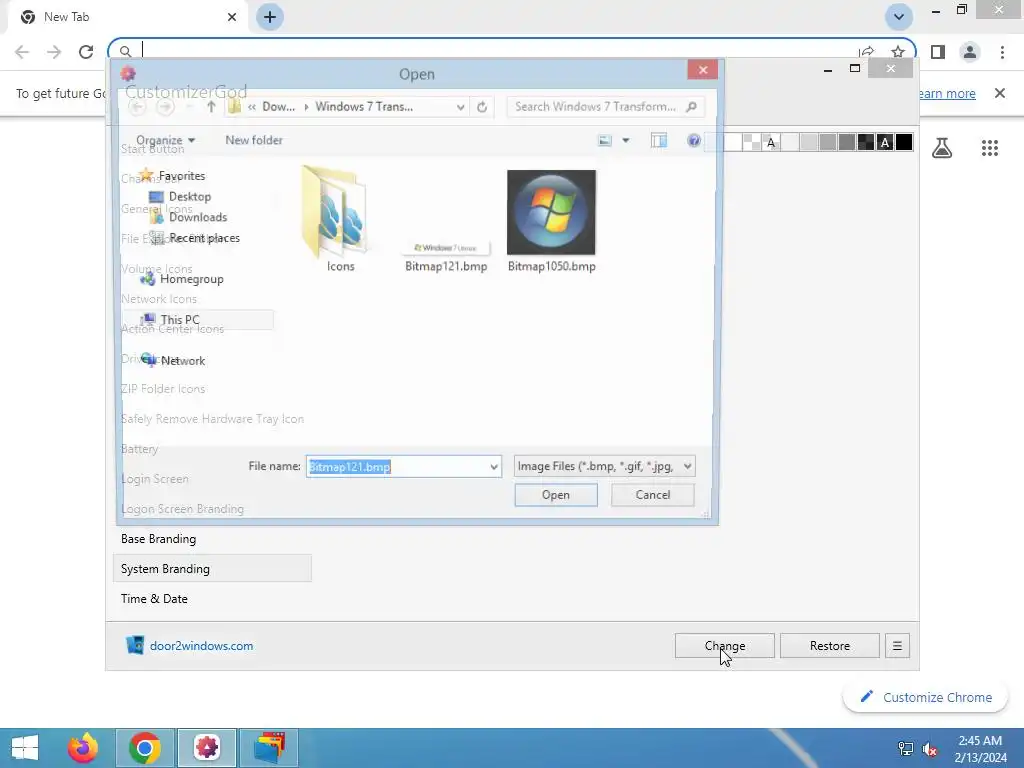The width and height of the screenshot is (1024, 768).
Task: Toggle the Chrome side panel icon
Action: click(938, 52)
